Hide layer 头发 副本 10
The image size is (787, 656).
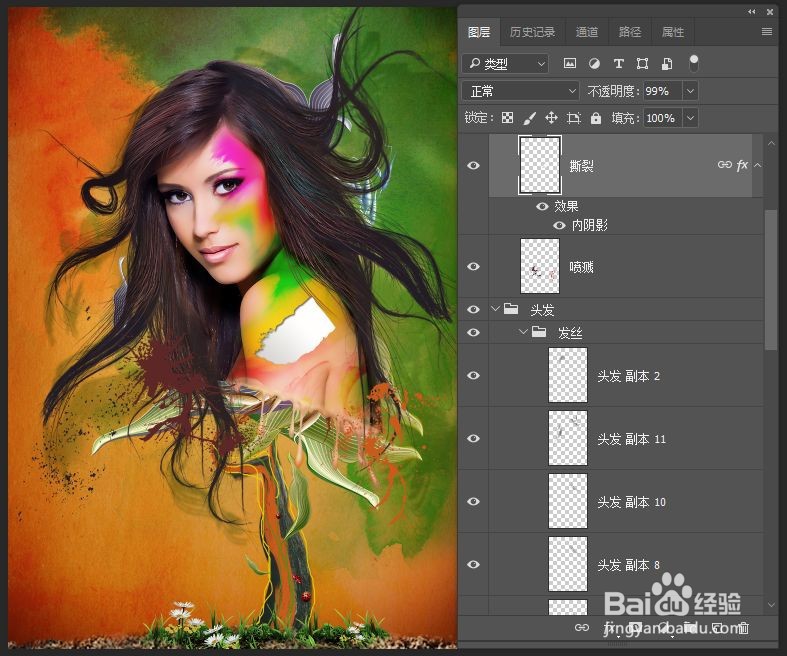click(473, 501)
